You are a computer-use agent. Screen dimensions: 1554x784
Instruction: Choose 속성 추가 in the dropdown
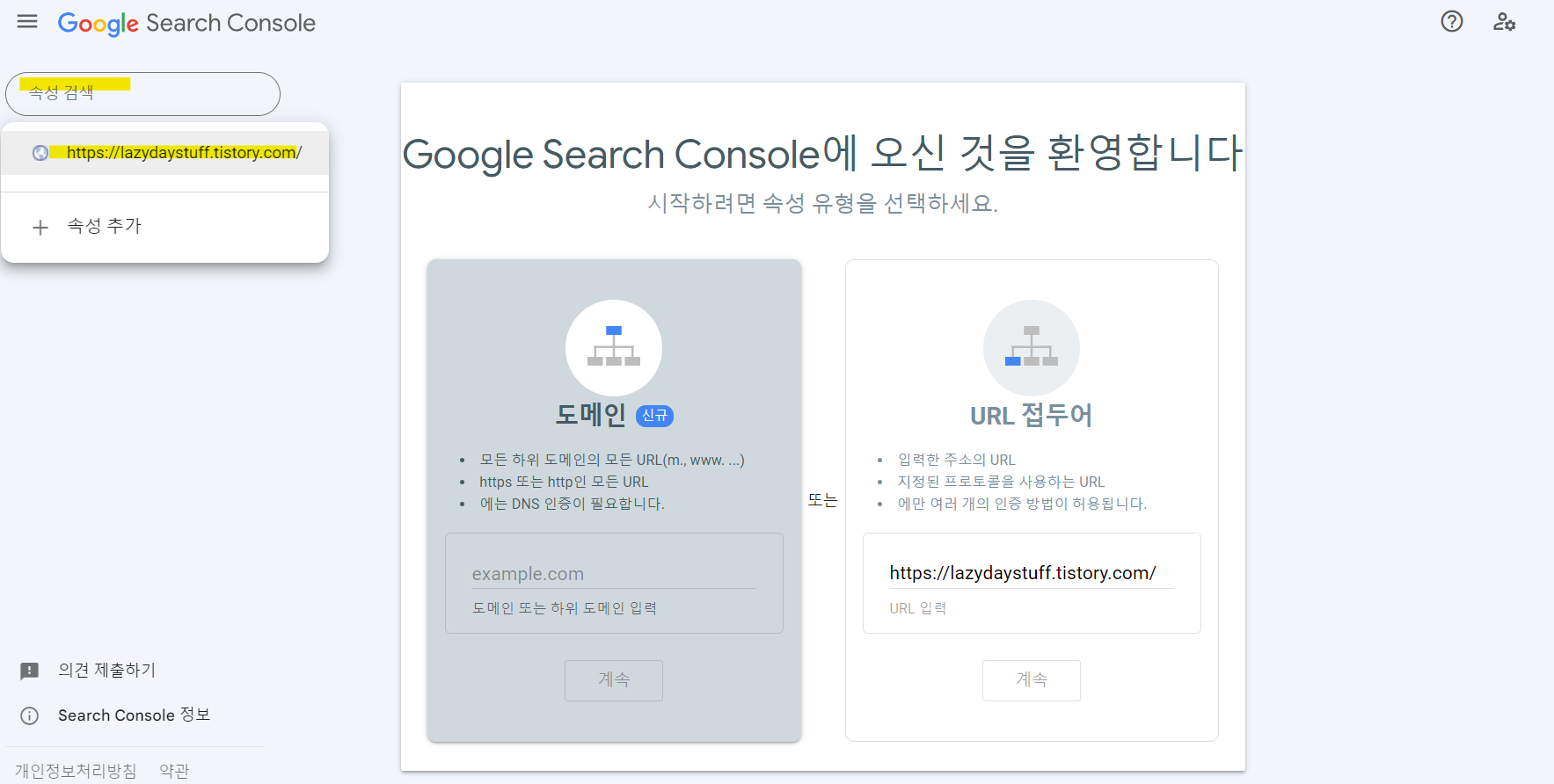[165, 227]
